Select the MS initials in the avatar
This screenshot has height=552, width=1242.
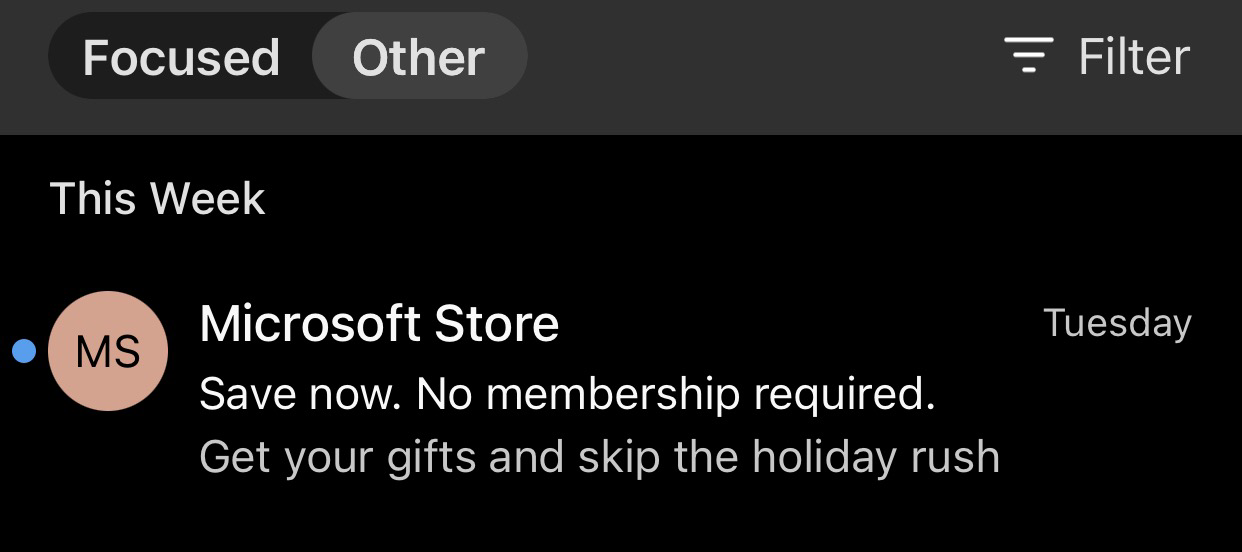(x=108, y=352)
